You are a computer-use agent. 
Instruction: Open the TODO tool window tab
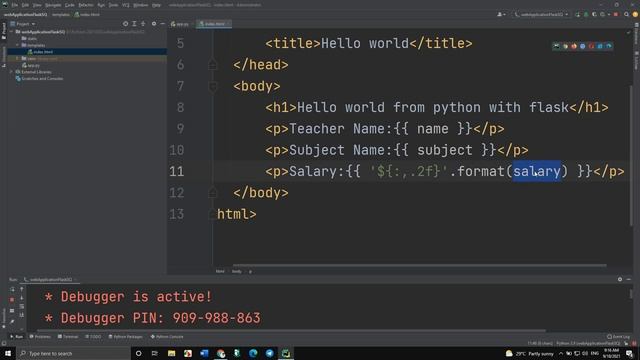93,337
